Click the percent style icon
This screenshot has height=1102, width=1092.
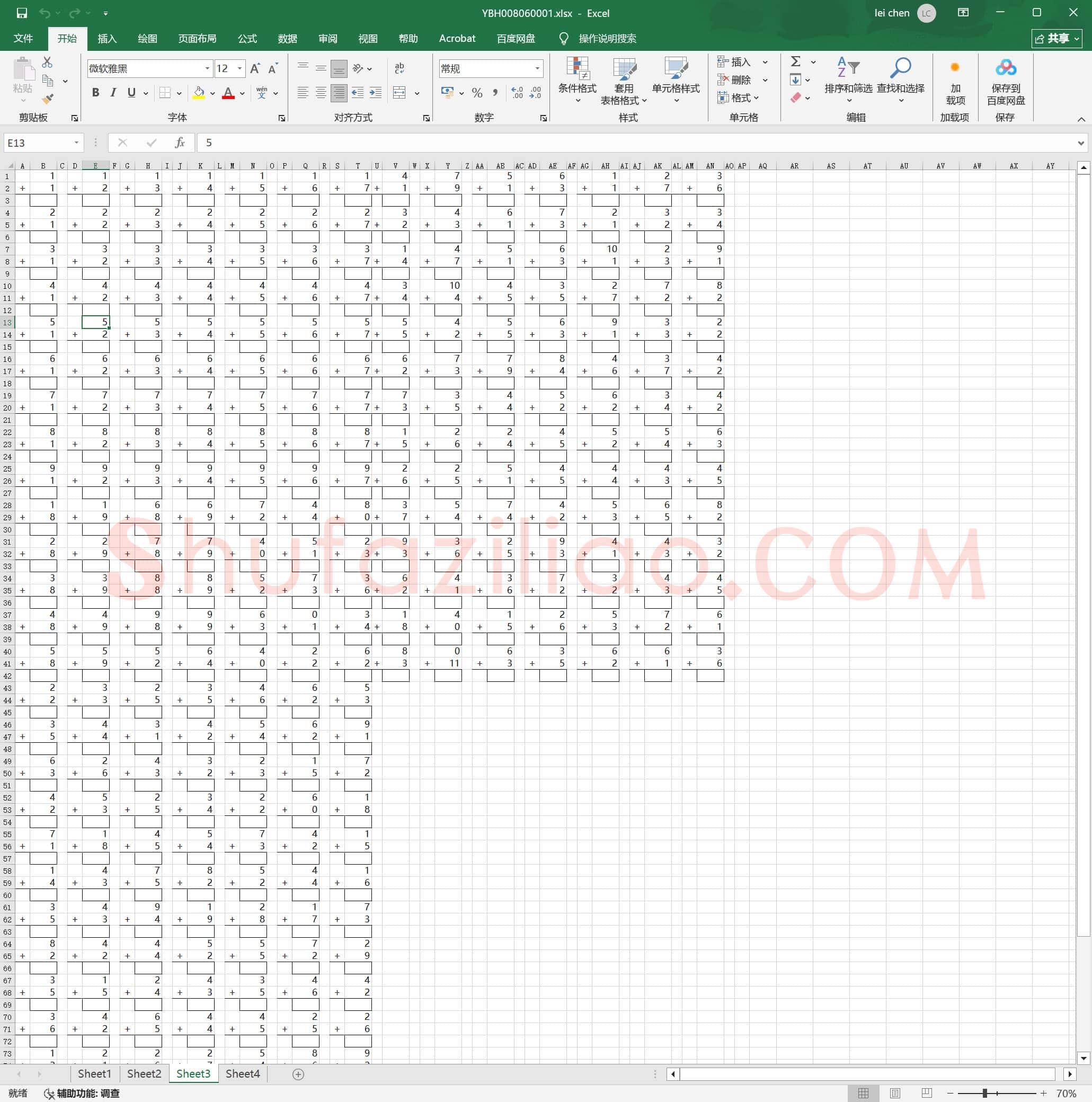[x=477, y=92]
